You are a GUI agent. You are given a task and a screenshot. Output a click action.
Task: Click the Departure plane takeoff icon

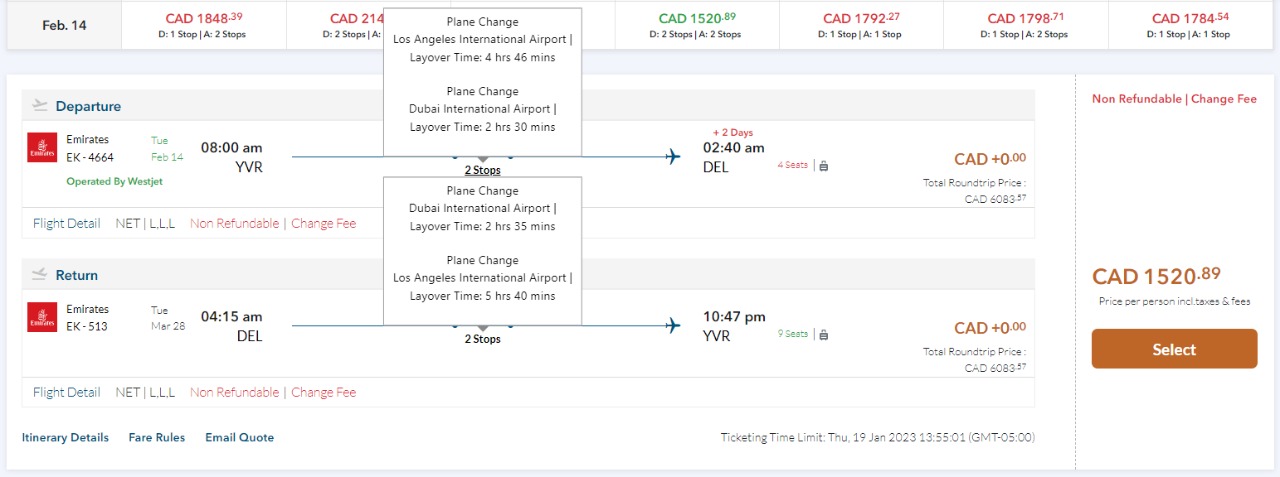coord(40,105)
